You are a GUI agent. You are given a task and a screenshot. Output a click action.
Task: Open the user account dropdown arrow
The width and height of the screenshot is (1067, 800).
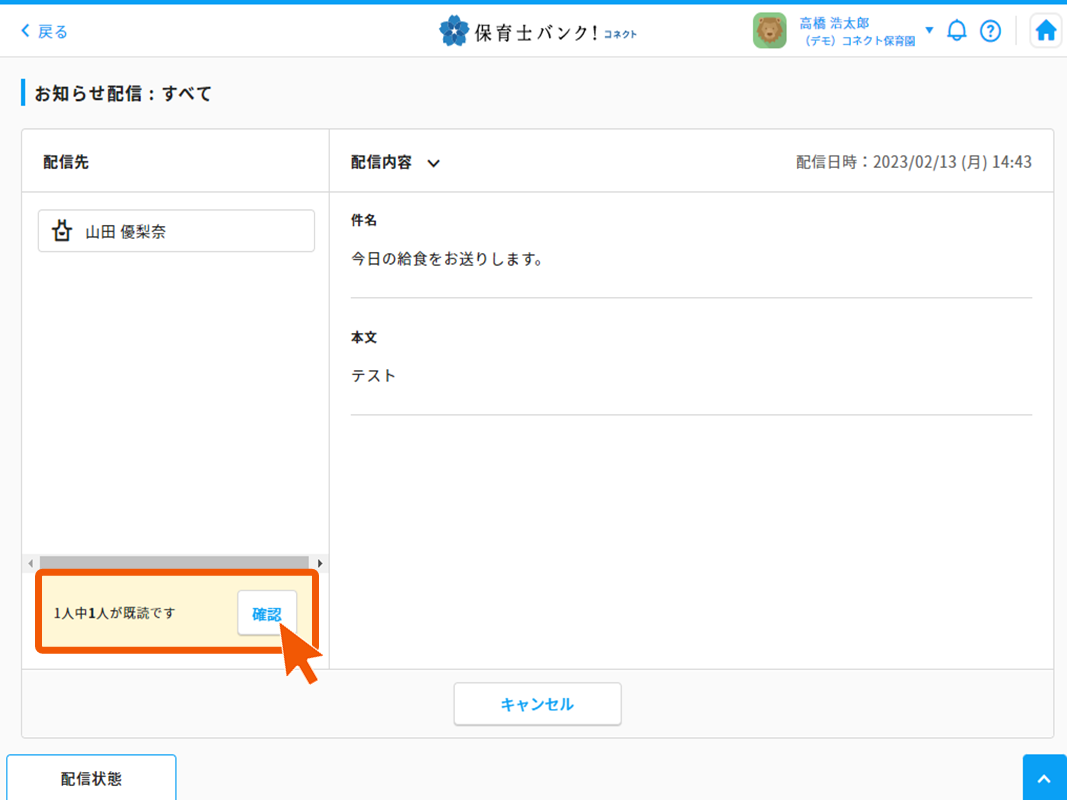pyautogui.click(x=929, y=30)
